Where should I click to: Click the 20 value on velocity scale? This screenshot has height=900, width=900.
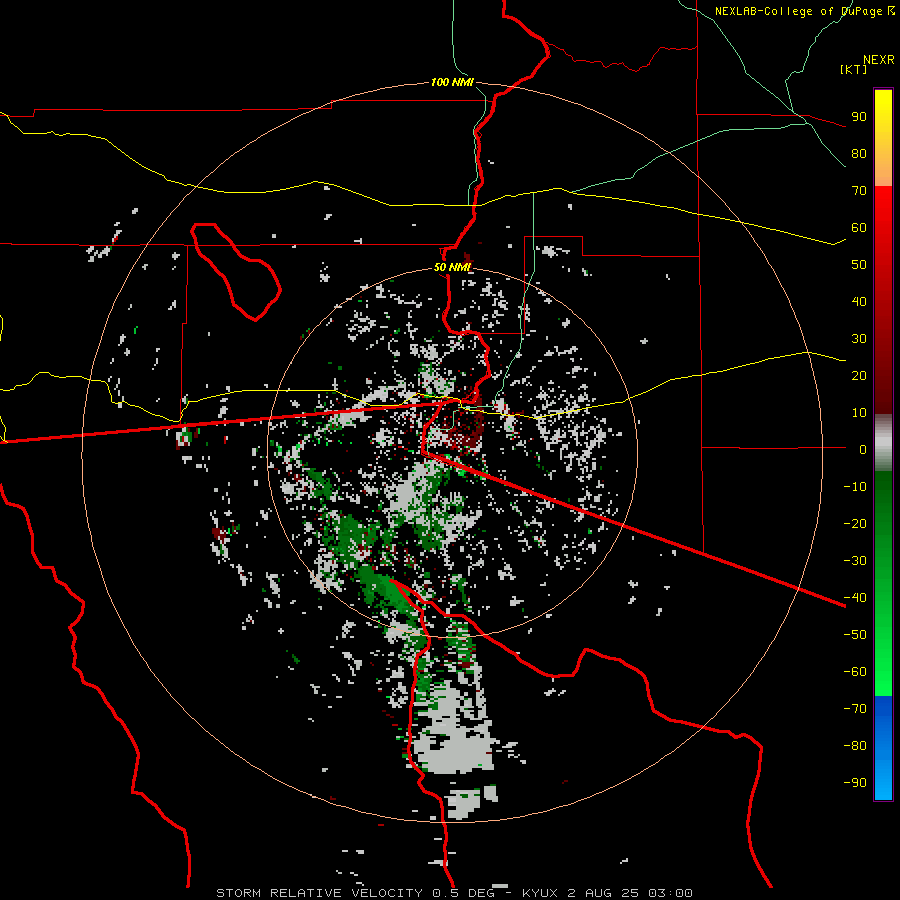click(x=859, y=376)
